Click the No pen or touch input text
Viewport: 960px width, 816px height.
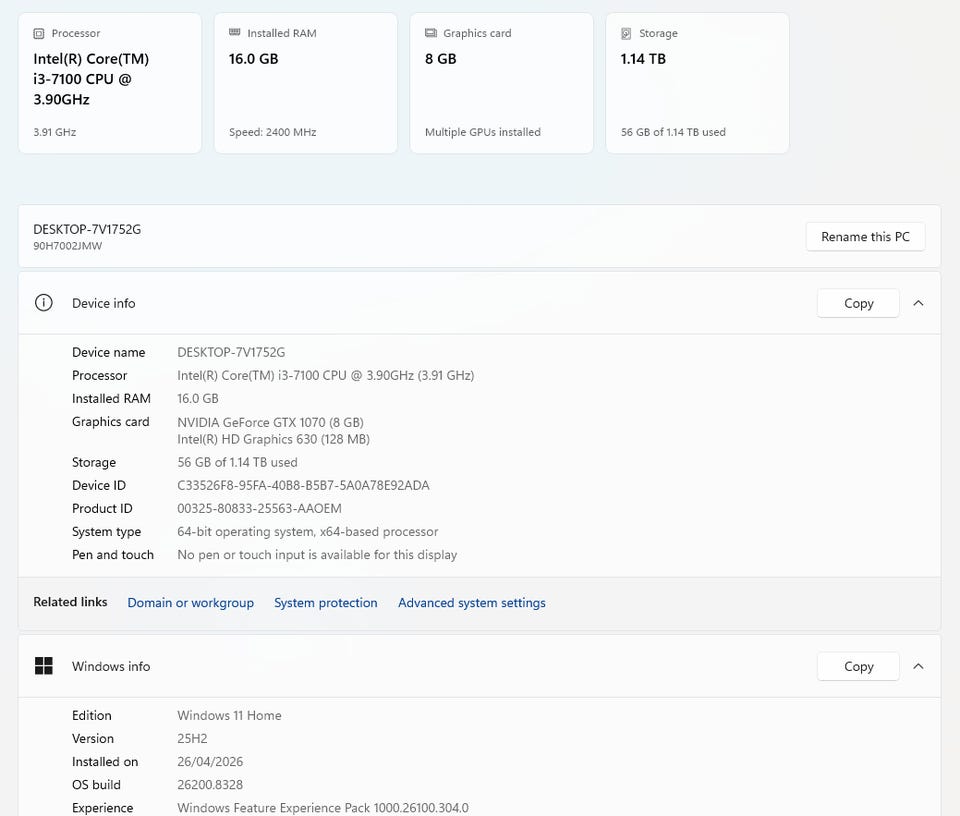click(x=317, y=555)
